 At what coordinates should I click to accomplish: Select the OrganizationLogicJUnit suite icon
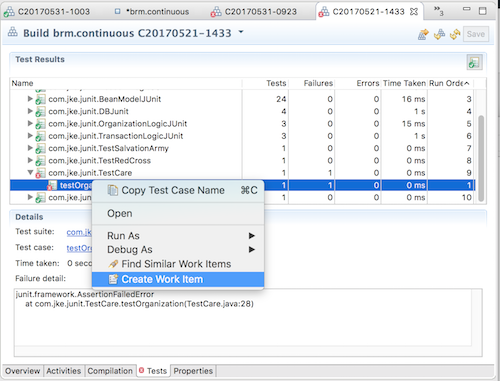click(x=40, y=124)
